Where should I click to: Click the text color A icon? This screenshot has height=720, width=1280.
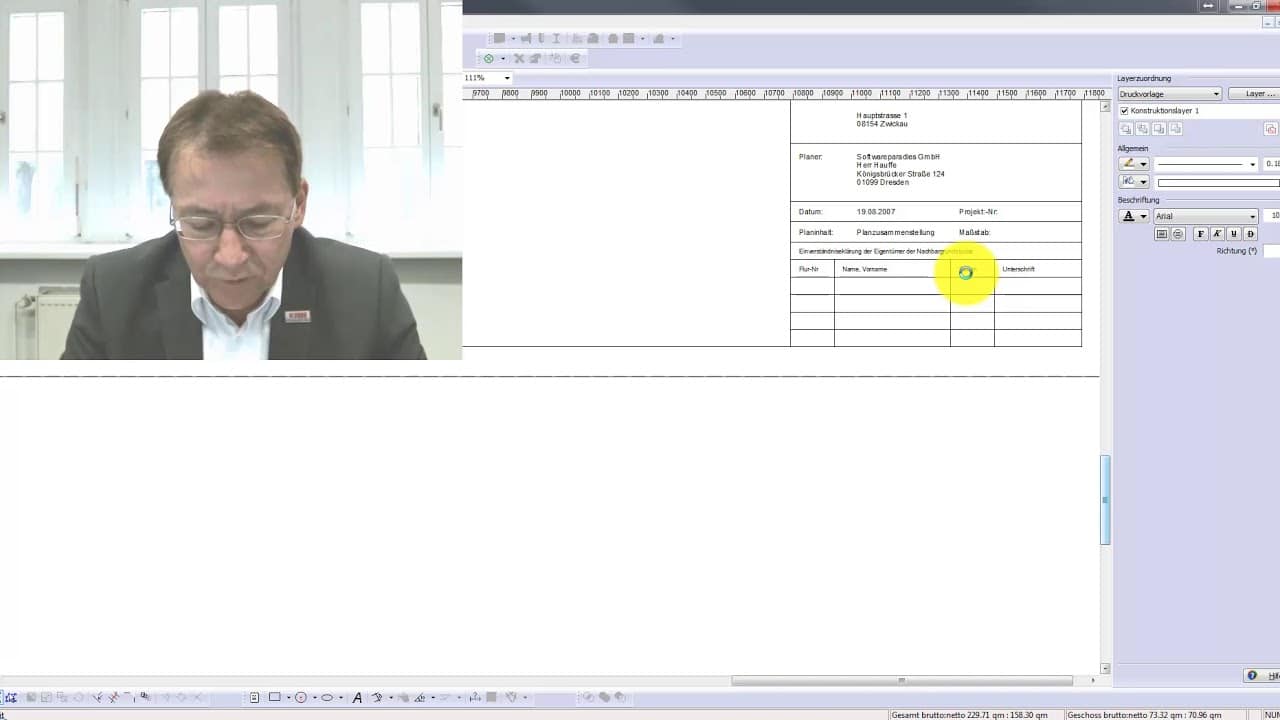[x=1128, y=215]
